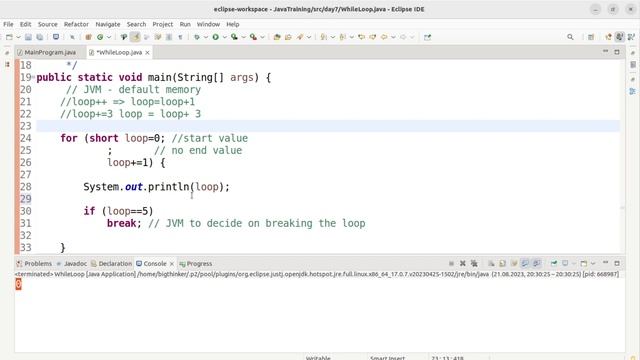Expand the Coverage dropdown arrow
This screenshot has height=360, width=640.
click(x=244, y=37)
